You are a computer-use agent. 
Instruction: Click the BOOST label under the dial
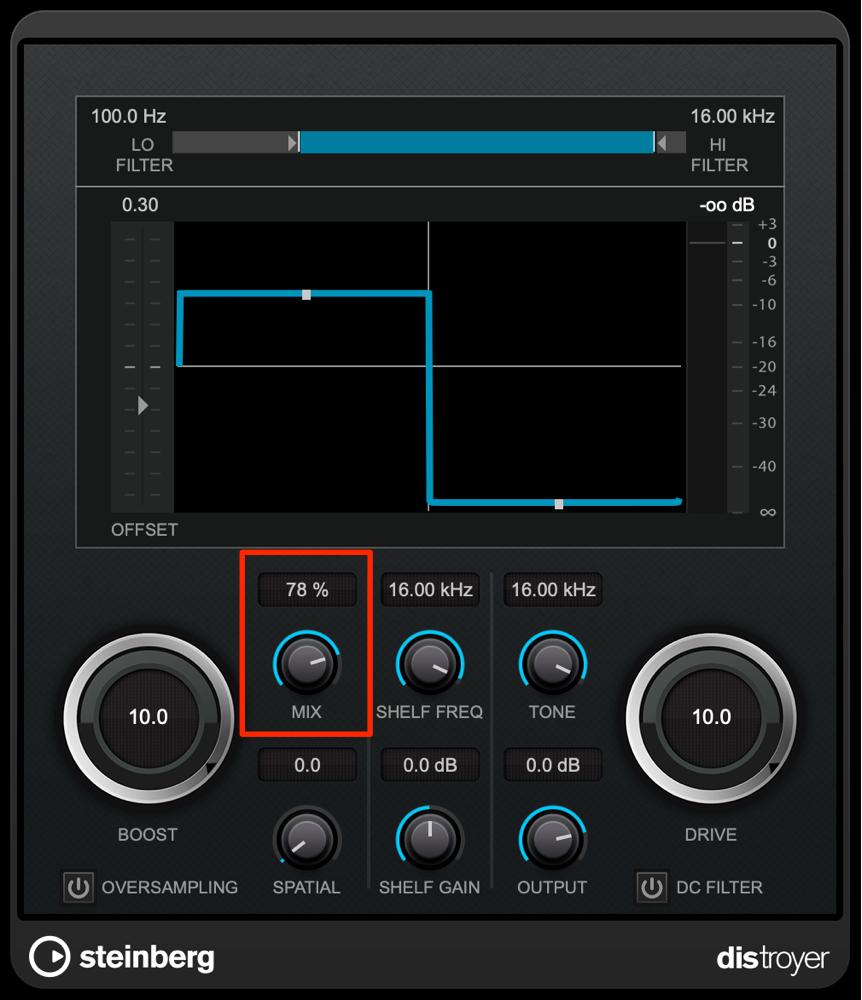(x=148, y=834)
